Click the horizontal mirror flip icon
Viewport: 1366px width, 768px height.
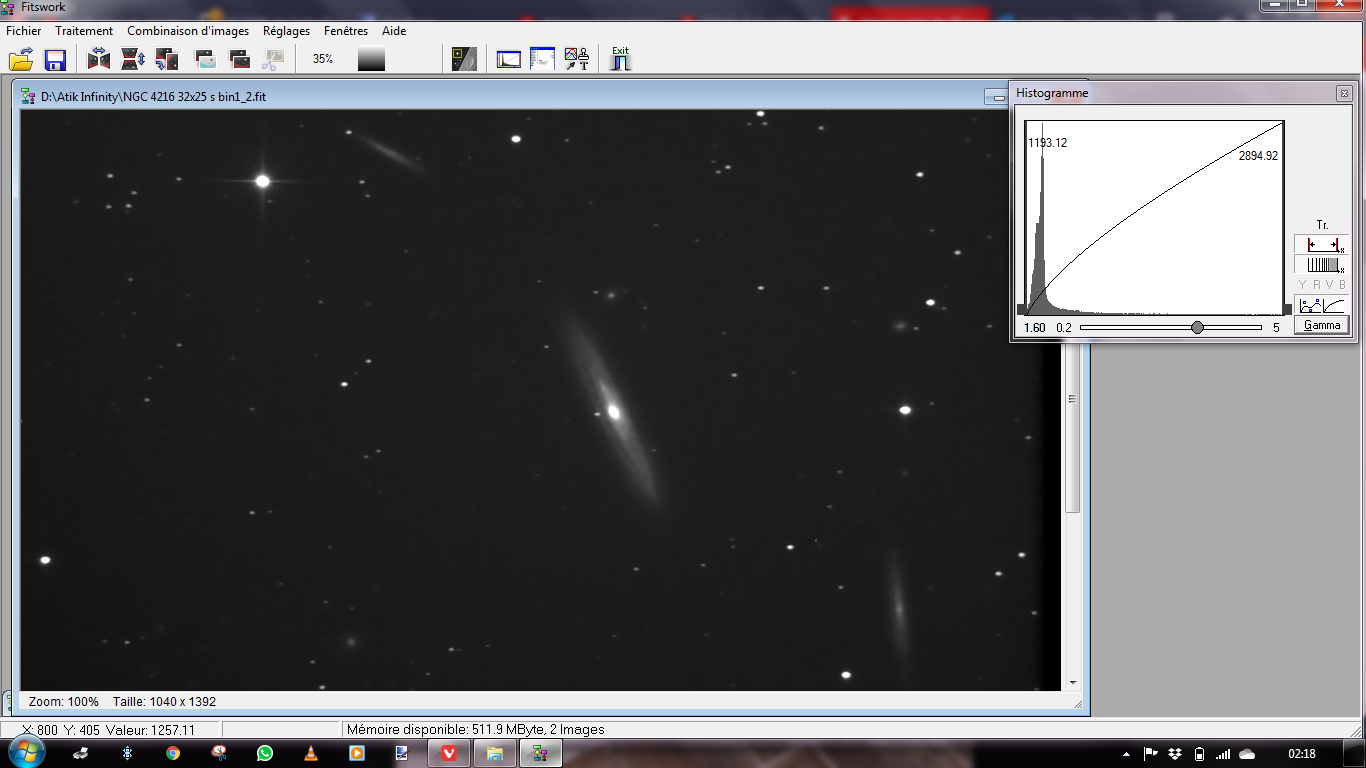(98, 59)
